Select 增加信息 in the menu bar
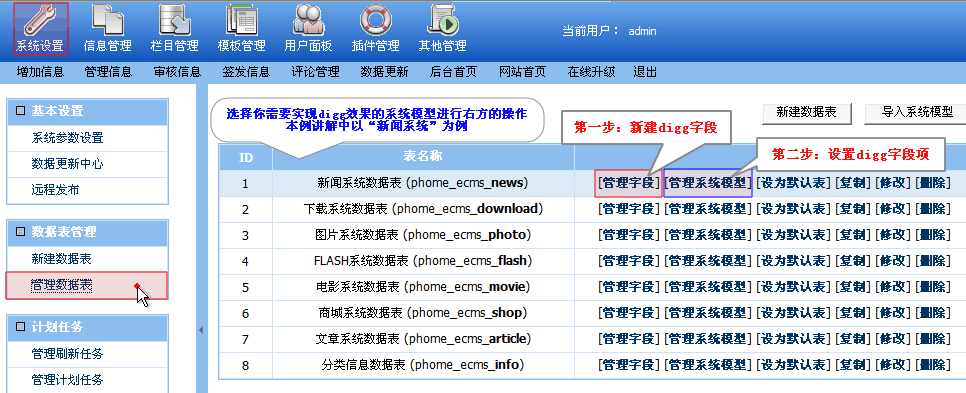The height and width of the screenshot is (393, 966). click(x=41, y=72)
